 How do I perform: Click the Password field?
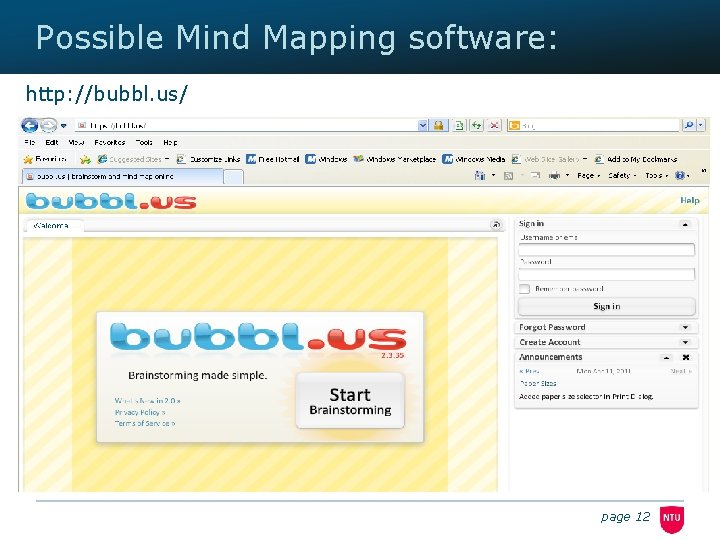pos(607,275)
